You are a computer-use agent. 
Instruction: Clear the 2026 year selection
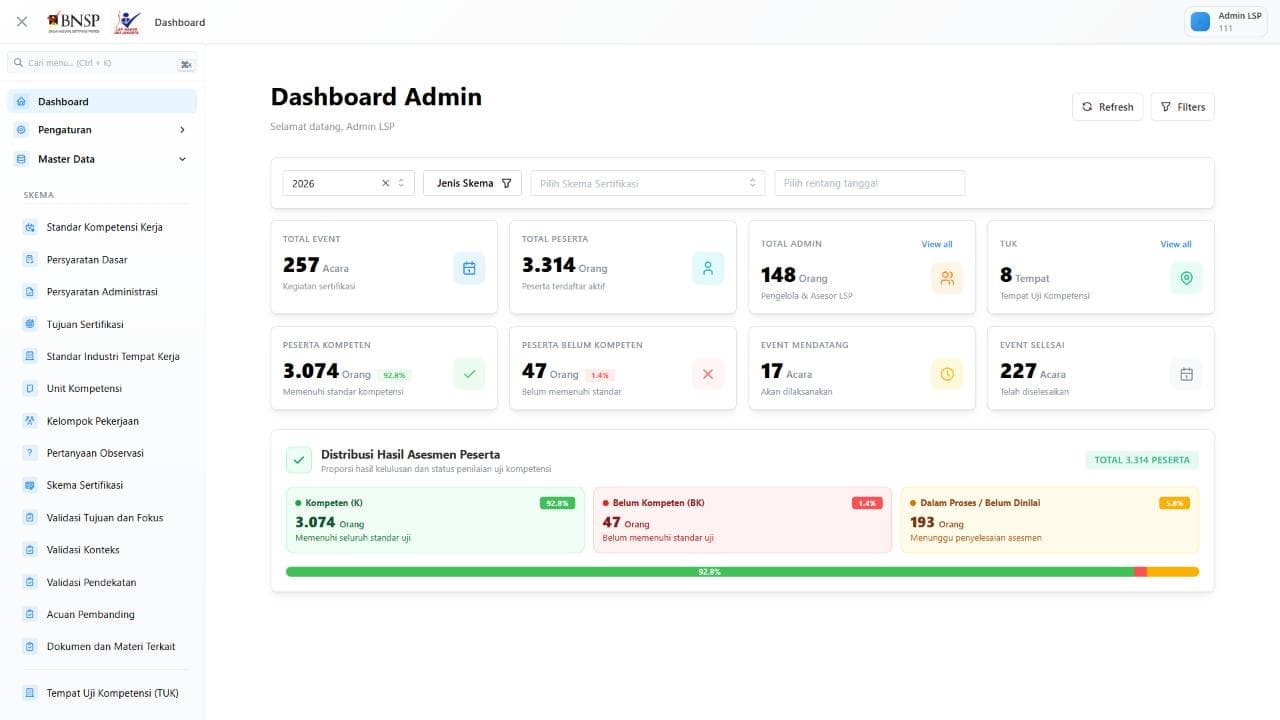[x=385, y=183]
